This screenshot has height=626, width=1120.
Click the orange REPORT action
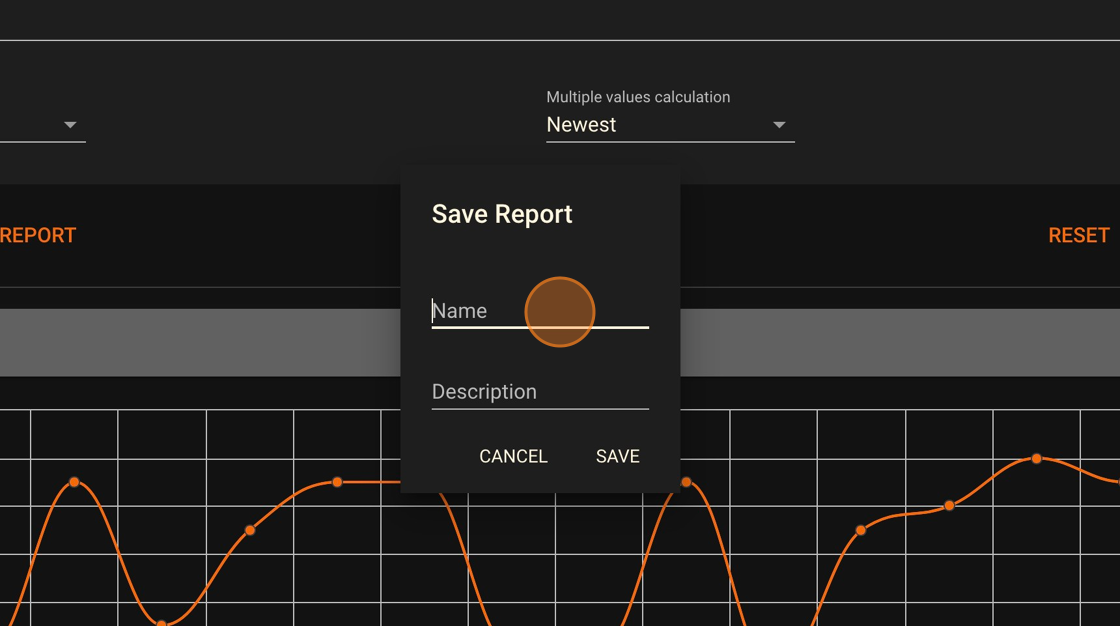tap(38, 234)
